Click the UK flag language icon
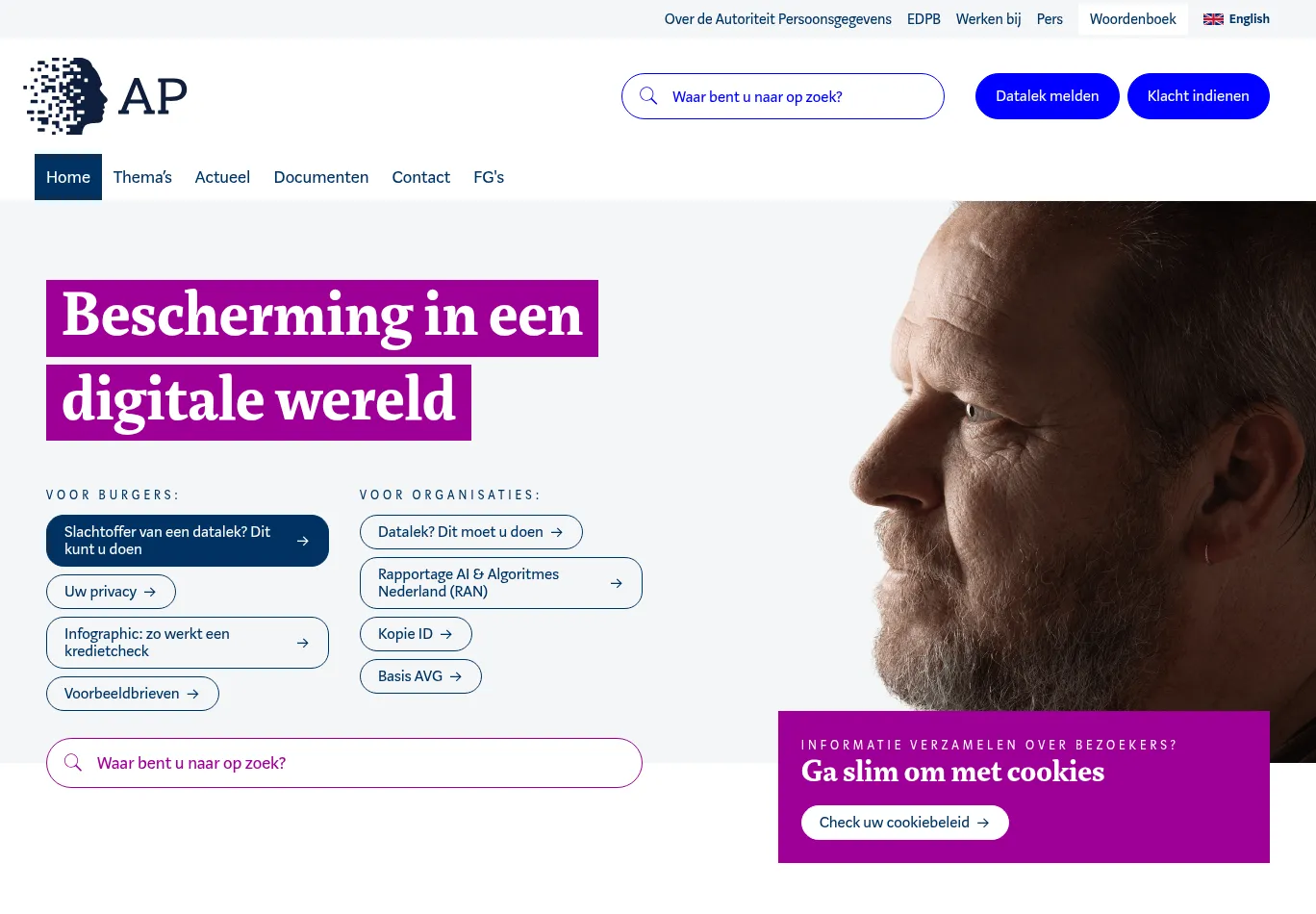1316x914 pixels. coord(1213,19)
